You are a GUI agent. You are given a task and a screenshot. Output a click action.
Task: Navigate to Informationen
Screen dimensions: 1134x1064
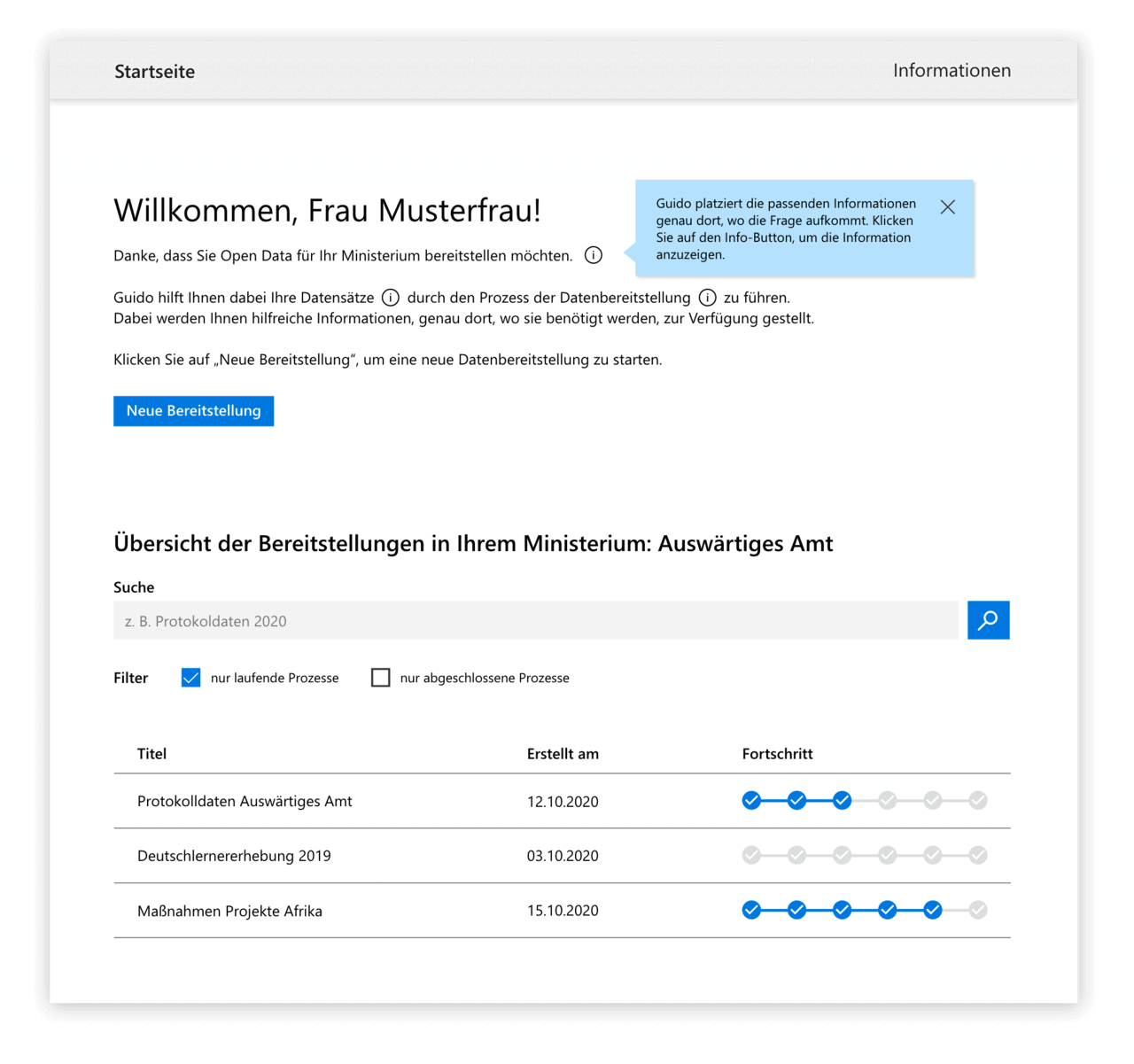click(x=951, y=70)
